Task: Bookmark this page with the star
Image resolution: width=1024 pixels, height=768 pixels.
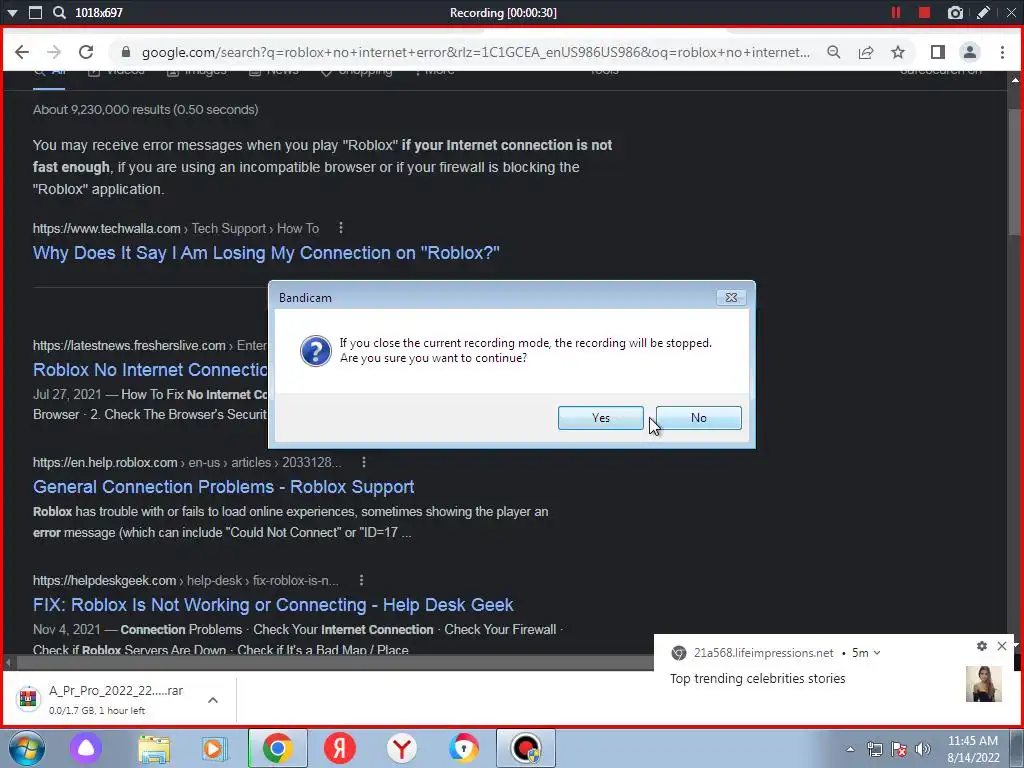Action: coord(898,52)
